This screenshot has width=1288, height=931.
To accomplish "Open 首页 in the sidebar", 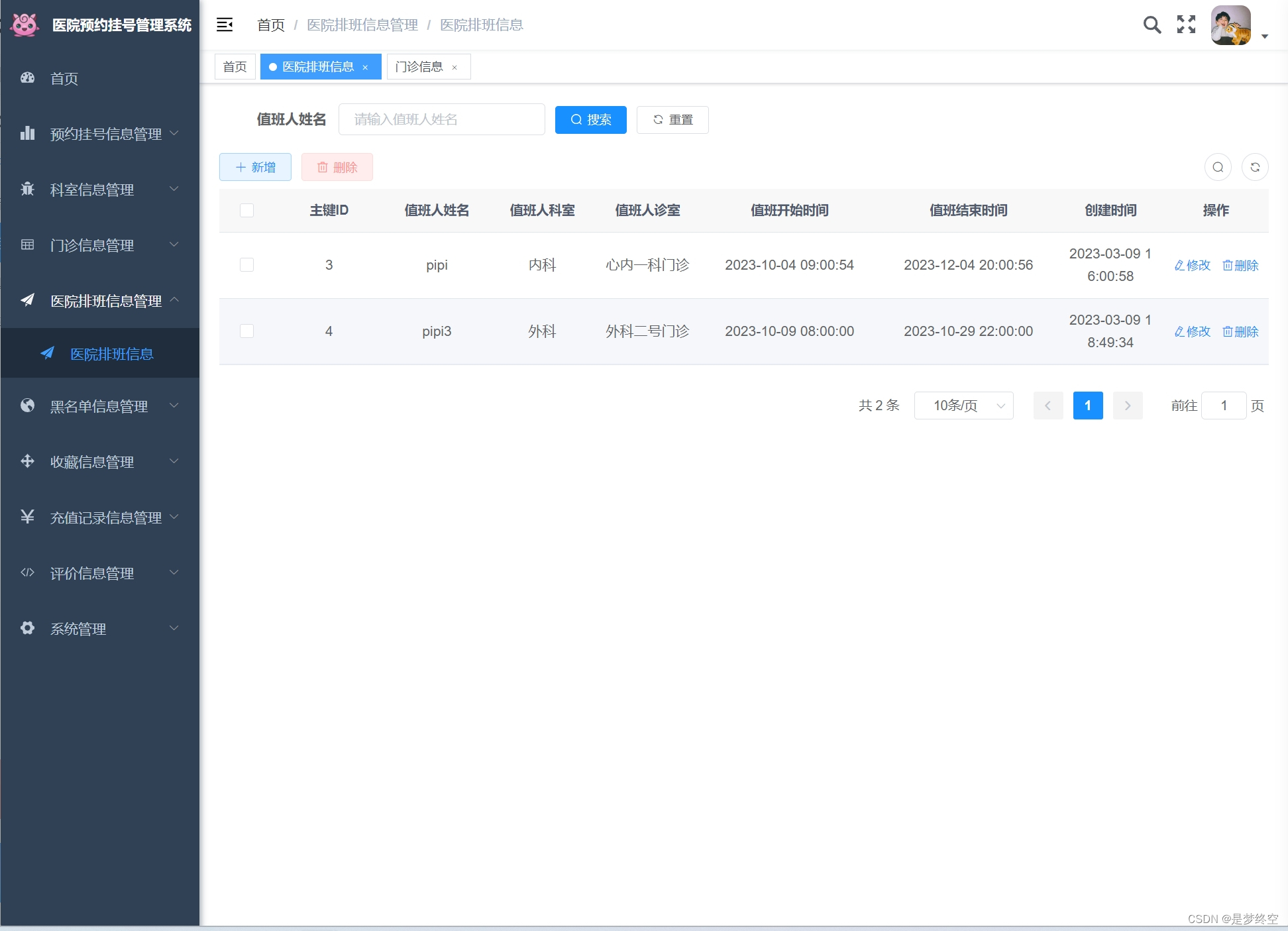I will (x=99, y=78).
